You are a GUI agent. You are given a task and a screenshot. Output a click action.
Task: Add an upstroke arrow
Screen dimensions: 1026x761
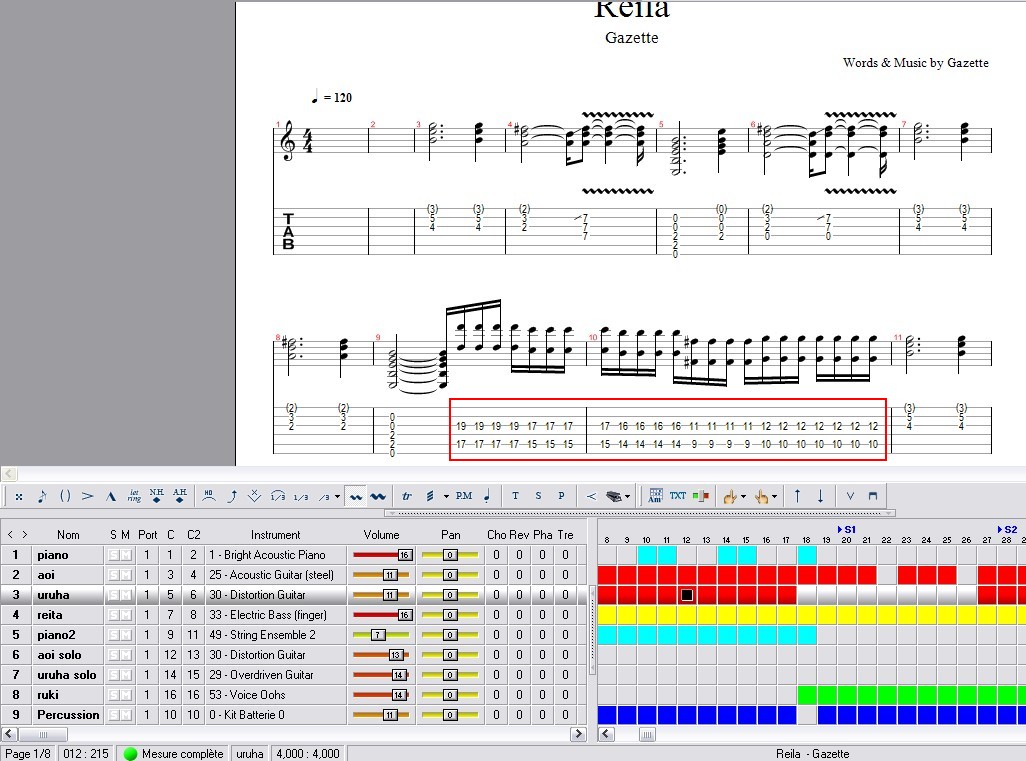point(797,496)
